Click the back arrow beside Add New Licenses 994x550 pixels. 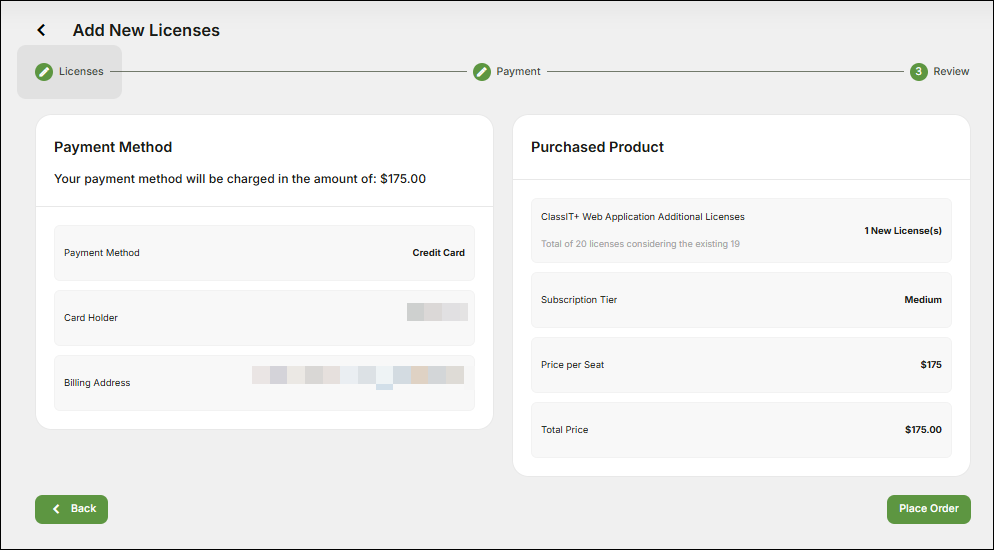click(x=41, y=30)
